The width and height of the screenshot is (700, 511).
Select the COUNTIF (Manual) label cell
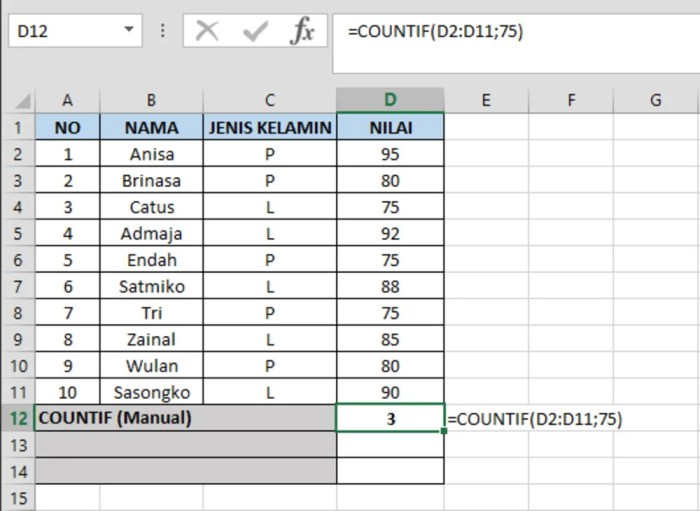[186, 418]
